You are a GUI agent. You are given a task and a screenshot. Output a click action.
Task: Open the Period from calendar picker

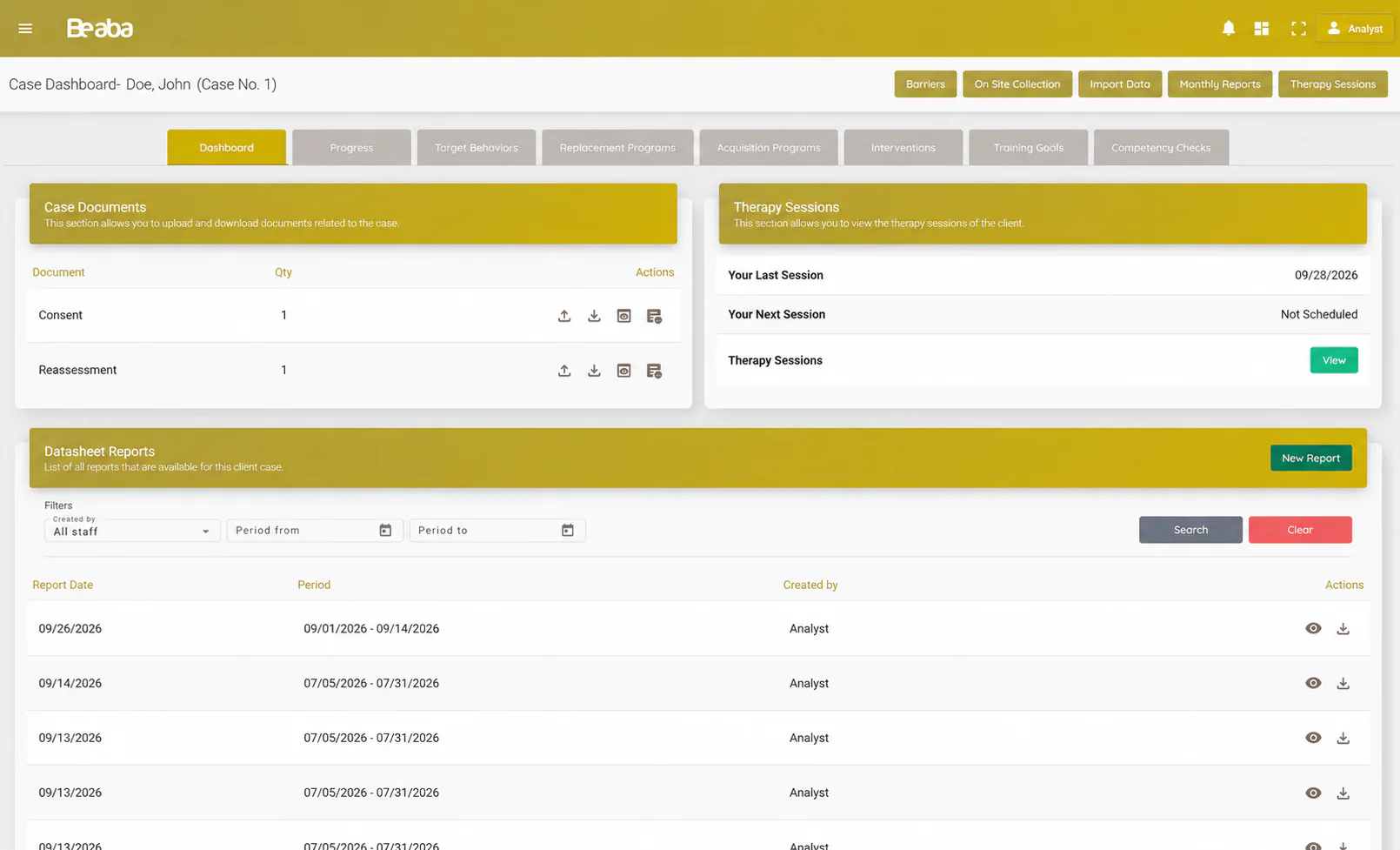[x=385, y=530]
